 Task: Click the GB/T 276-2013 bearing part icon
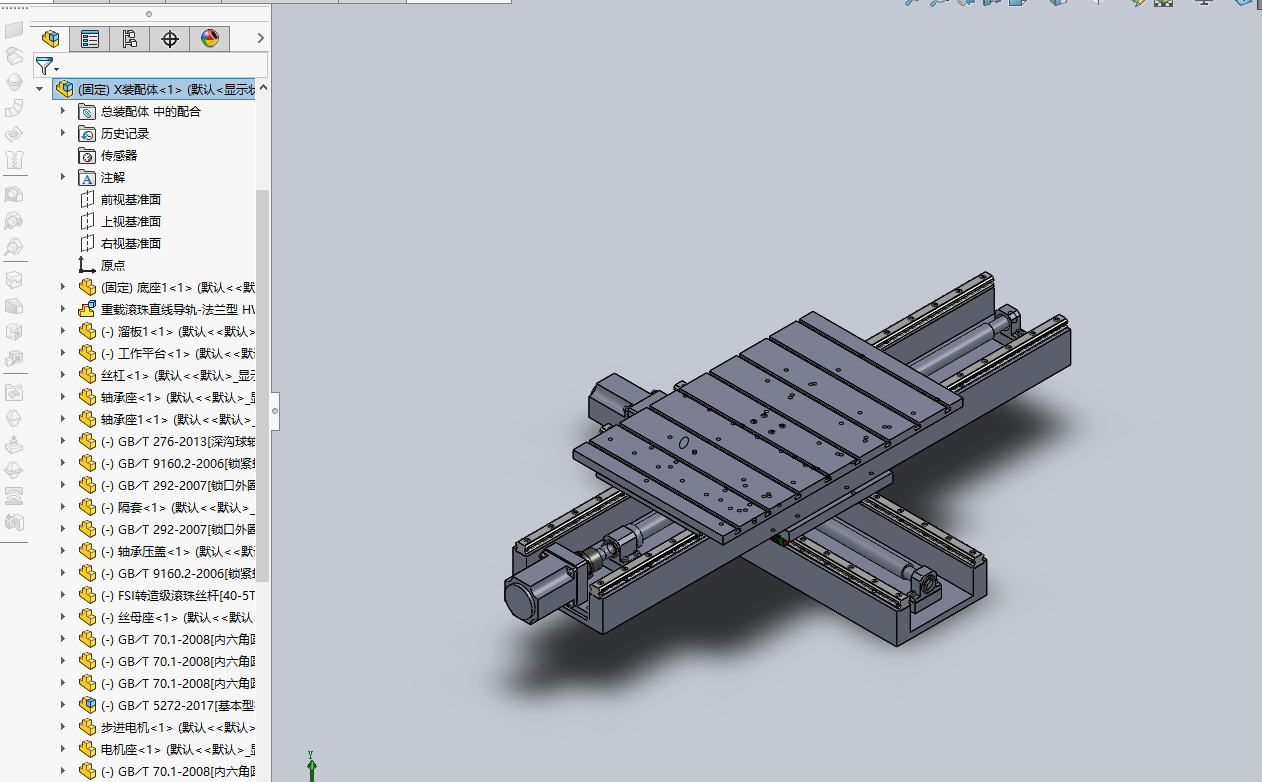click(87, 441)
